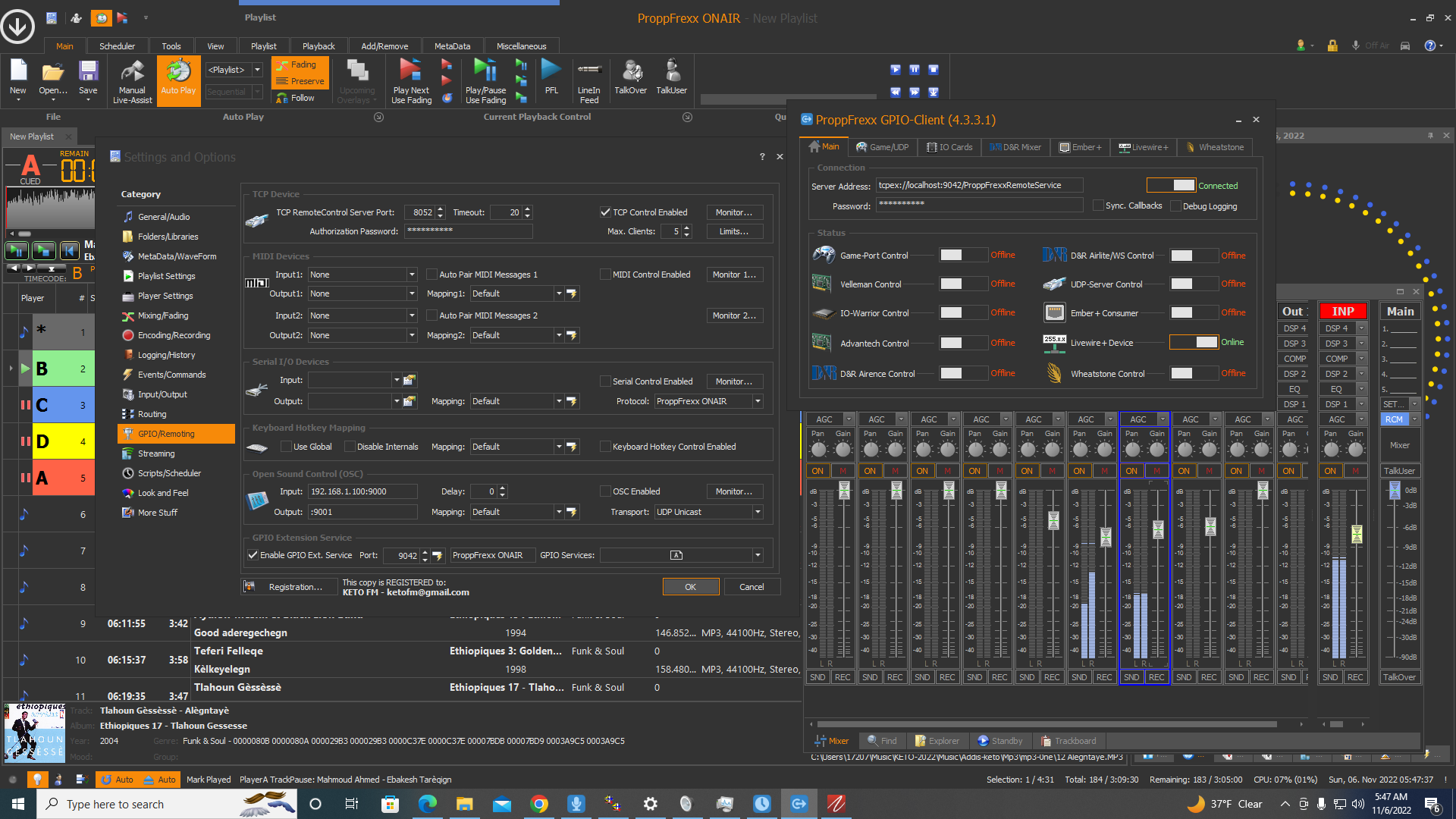Open the Serial Protocol dropdown
The width and height of the screenshot is (1456, 819).
pos(758,401)
